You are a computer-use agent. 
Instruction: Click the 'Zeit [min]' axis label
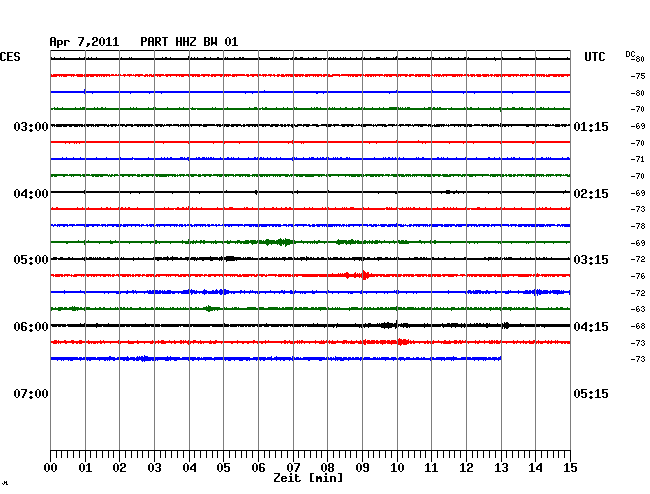[308, 478]
